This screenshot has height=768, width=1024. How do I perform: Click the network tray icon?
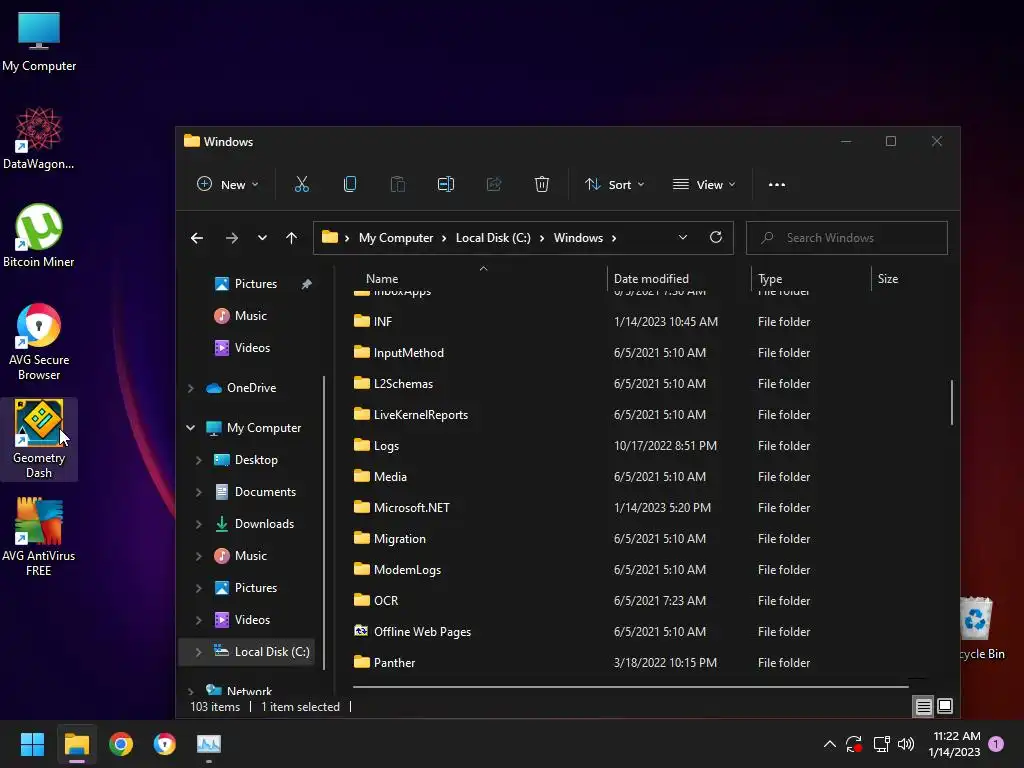(x=881, y=744)
